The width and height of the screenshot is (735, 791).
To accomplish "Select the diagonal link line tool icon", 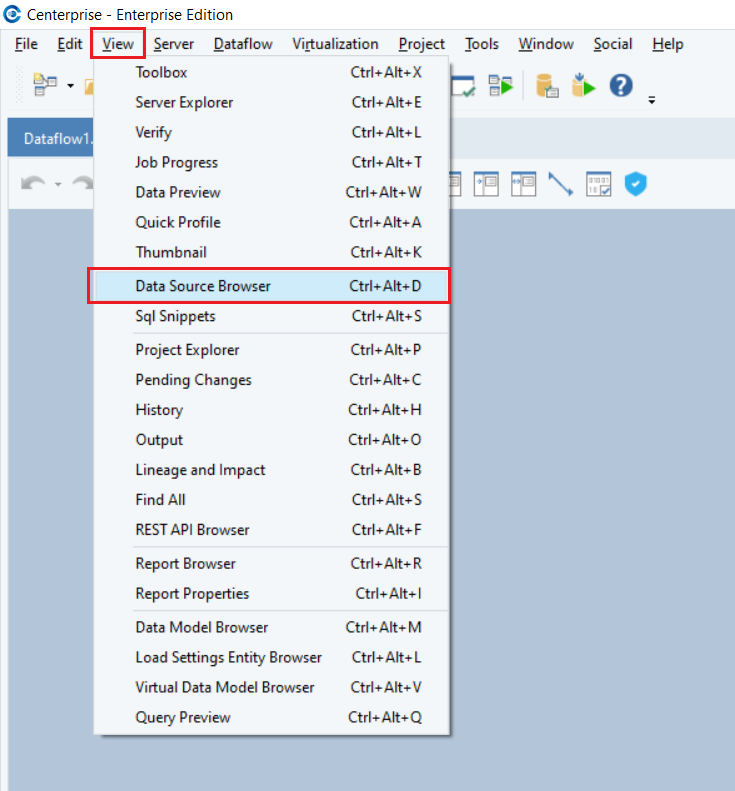I will pos(560,184).
